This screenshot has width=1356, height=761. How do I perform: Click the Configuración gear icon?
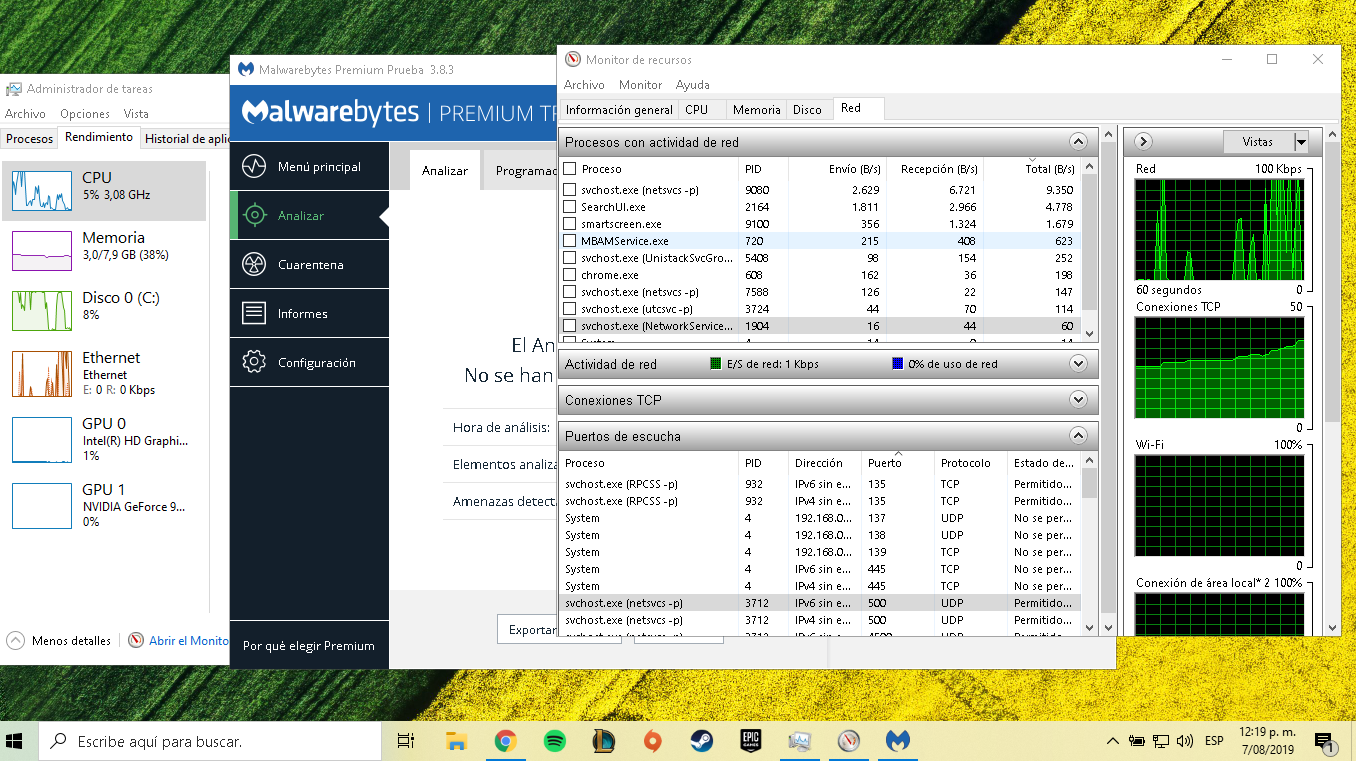point(254,362)
